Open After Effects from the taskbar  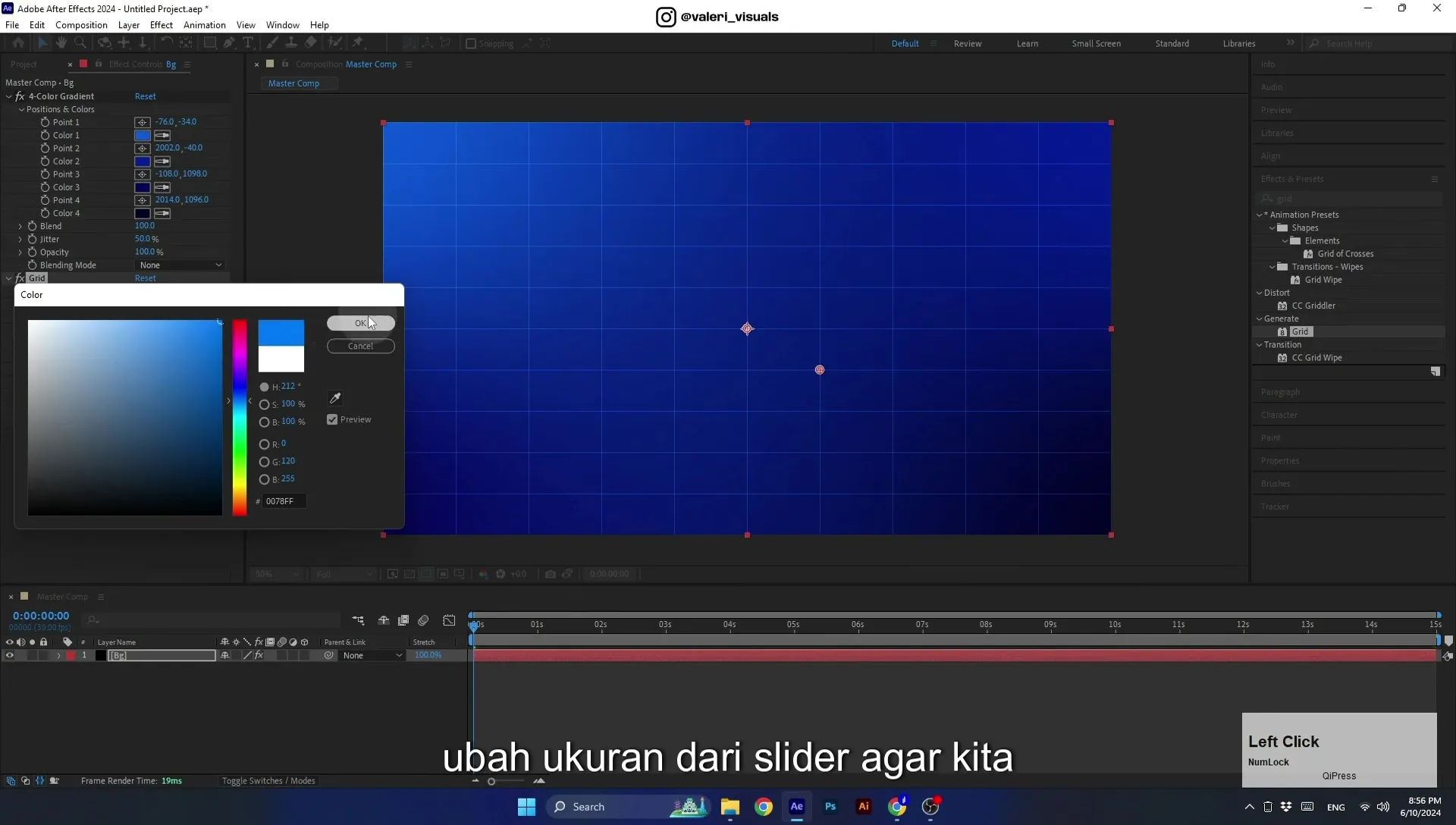796,807
